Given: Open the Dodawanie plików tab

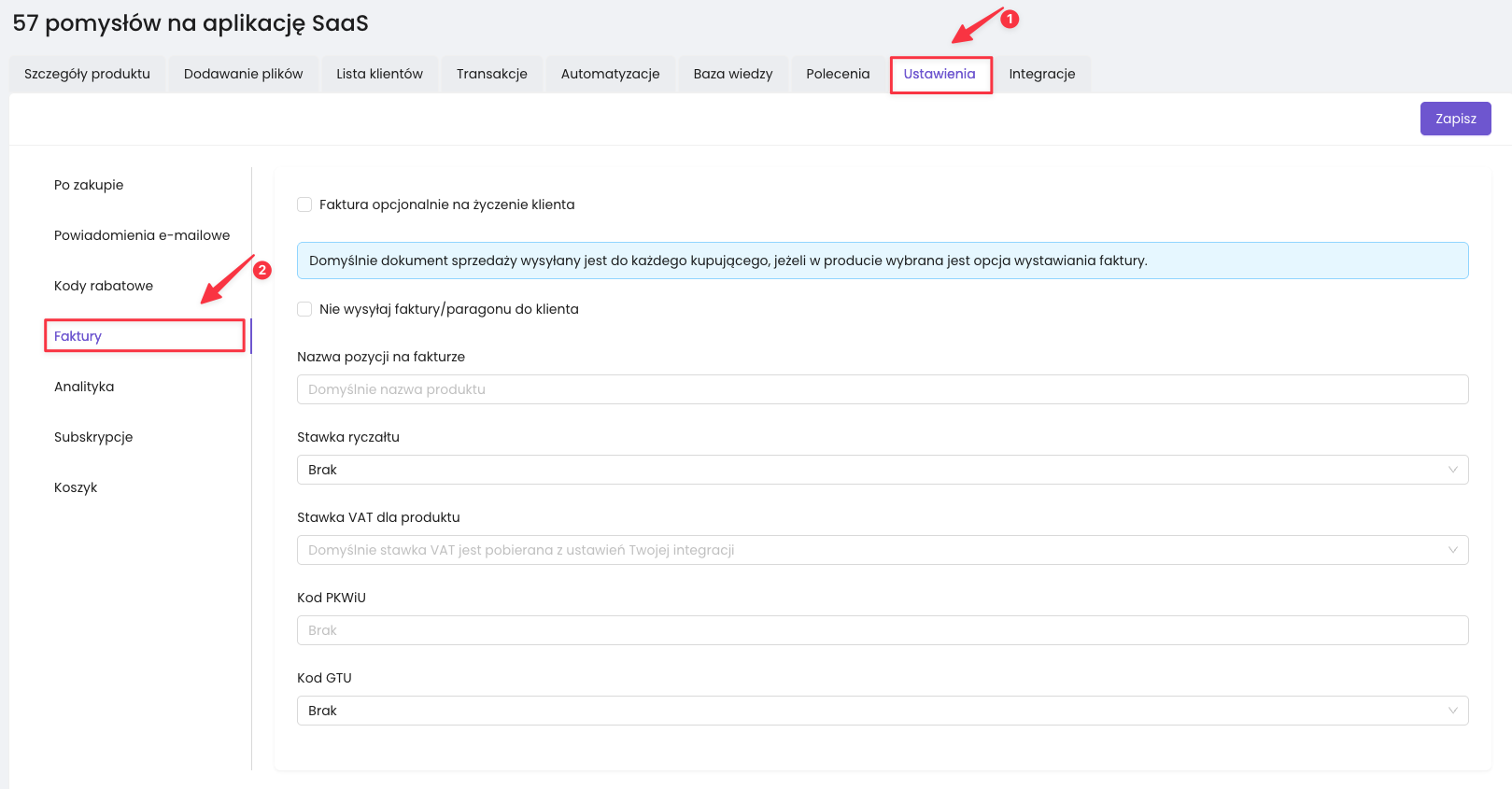Looking at the screenshot, I should [x=243, y=74].
